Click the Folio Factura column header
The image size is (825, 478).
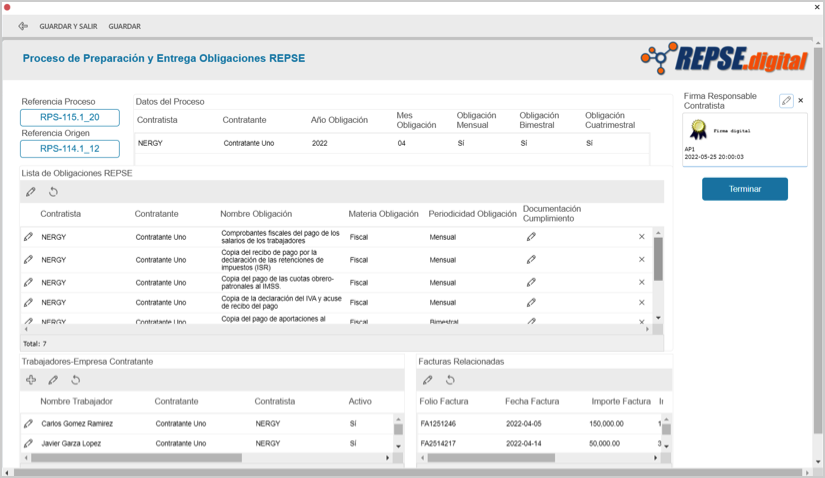tap(444, 401)
